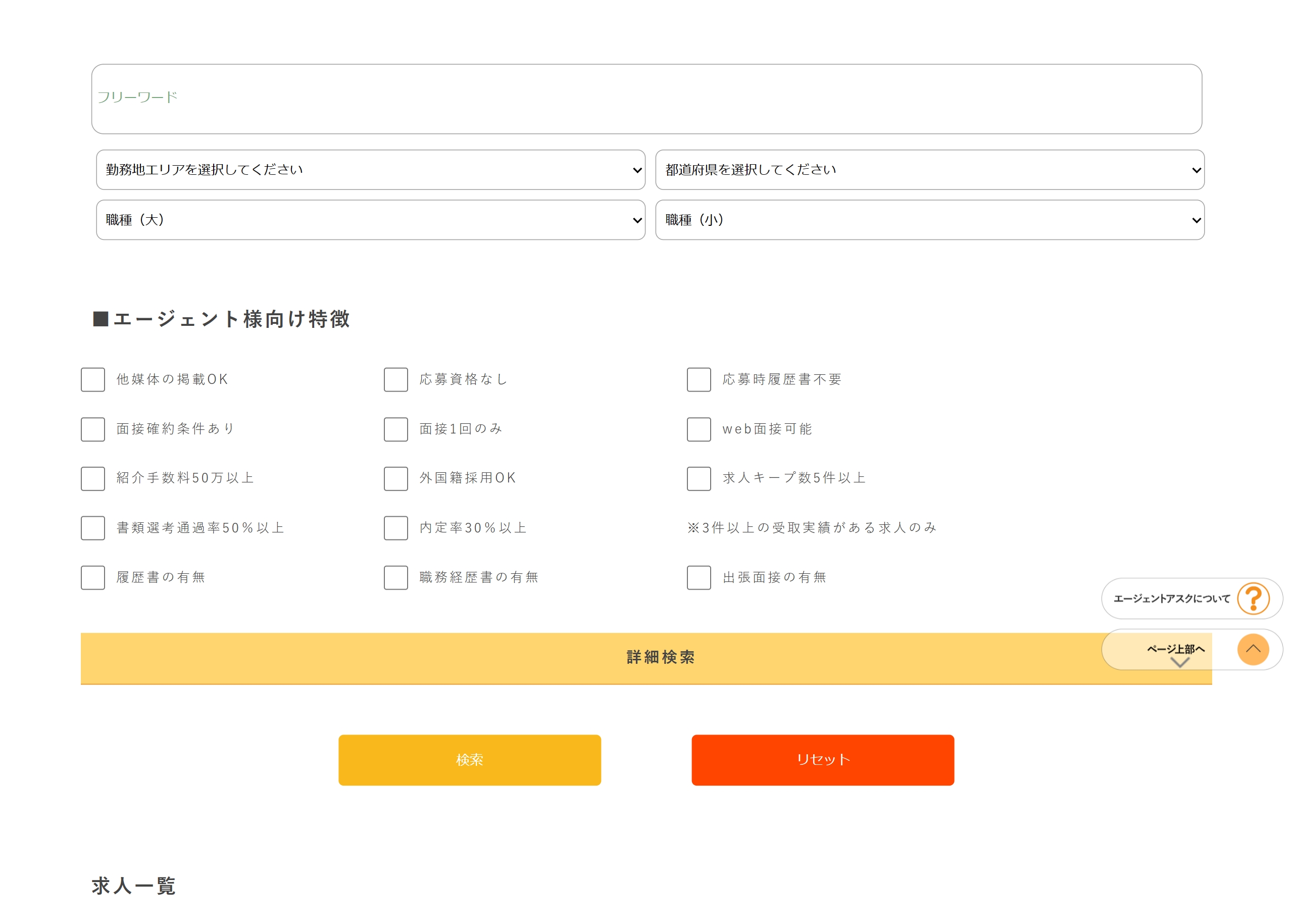1293x924 pixels.
Task: Select the 内定率30％以上 checkbox
Action: point(396,528)
